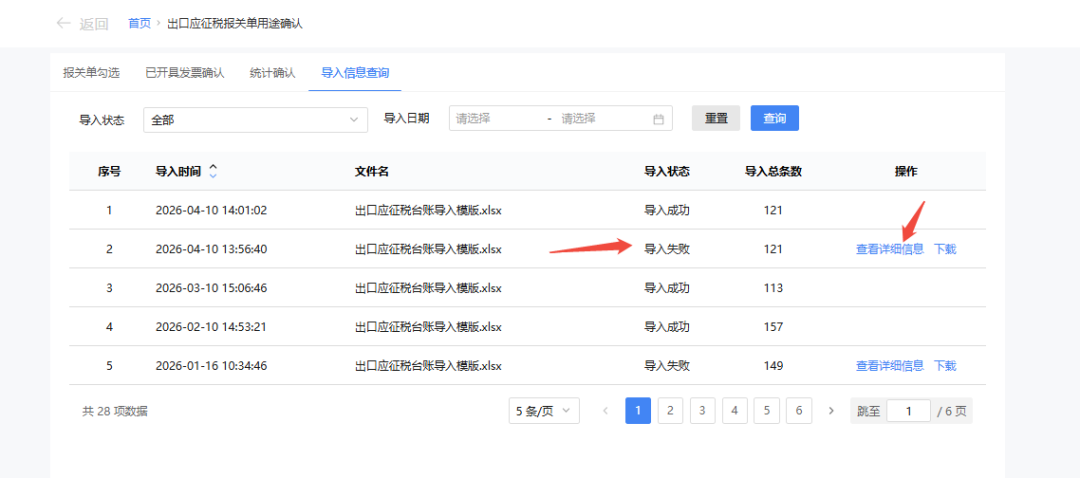The width and height of the screenshot is (1080, 478).
Task: Click the timestamp 2026-04-10 14:01:02
Action: pyautogui.click(x=211, y=210)
